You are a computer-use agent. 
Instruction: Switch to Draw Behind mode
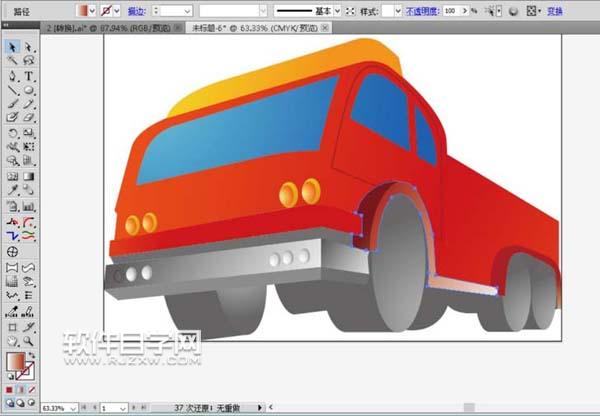(x=20, y=403)
